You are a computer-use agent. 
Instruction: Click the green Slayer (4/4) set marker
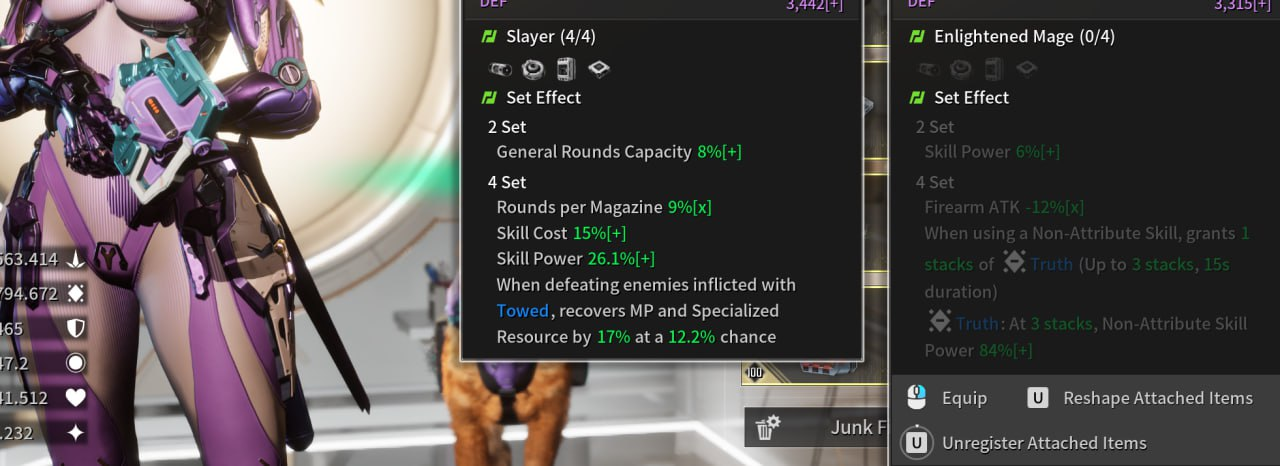click(489, 37)
